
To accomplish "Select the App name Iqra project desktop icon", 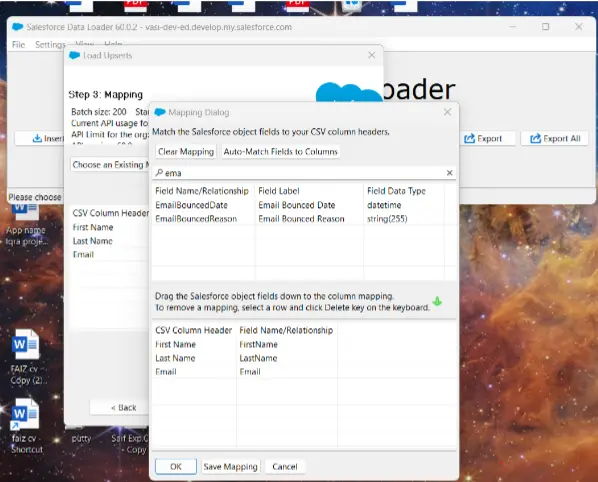I will coord(26,225).
